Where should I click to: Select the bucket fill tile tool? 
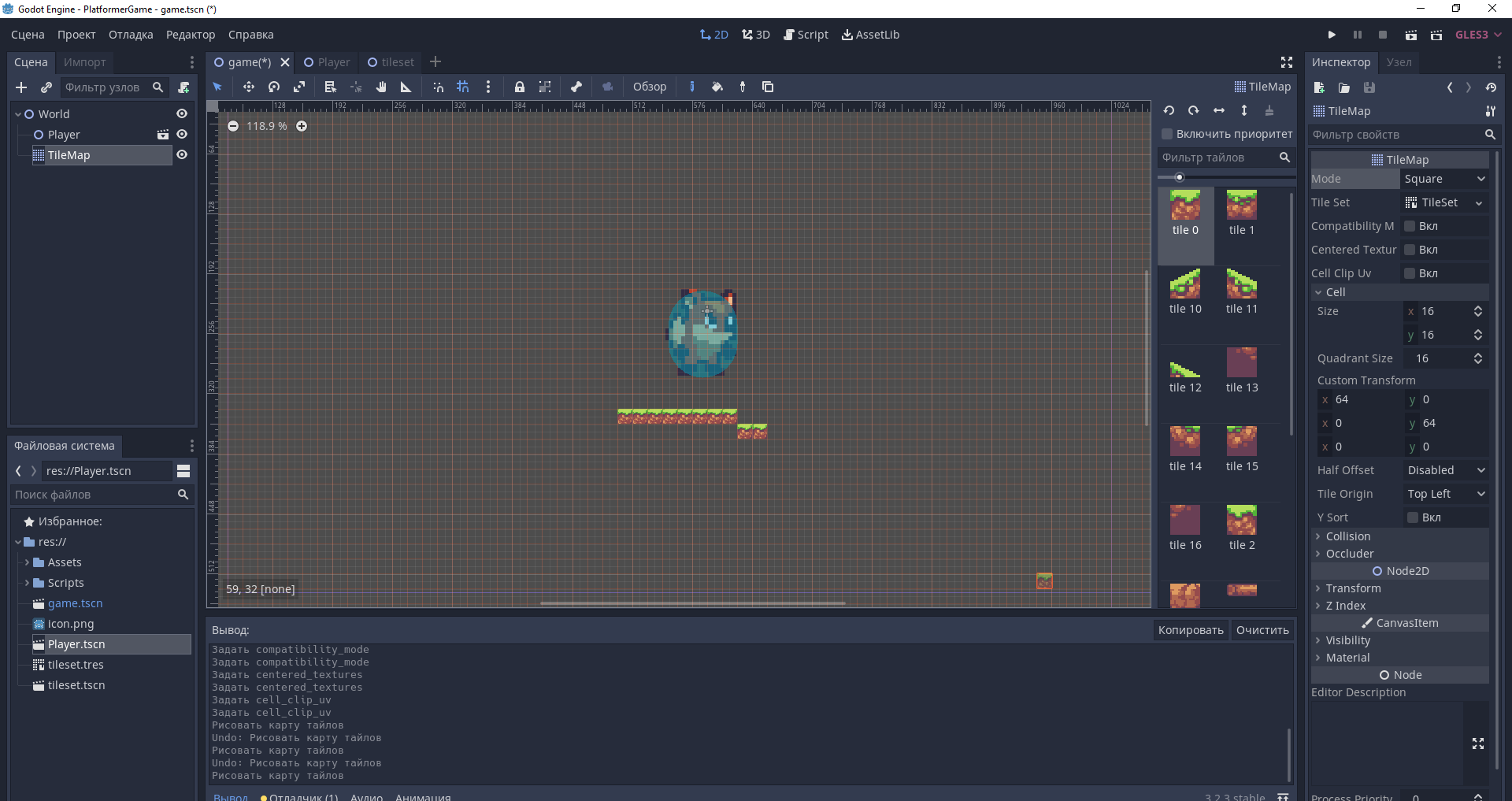coord(717,87)
